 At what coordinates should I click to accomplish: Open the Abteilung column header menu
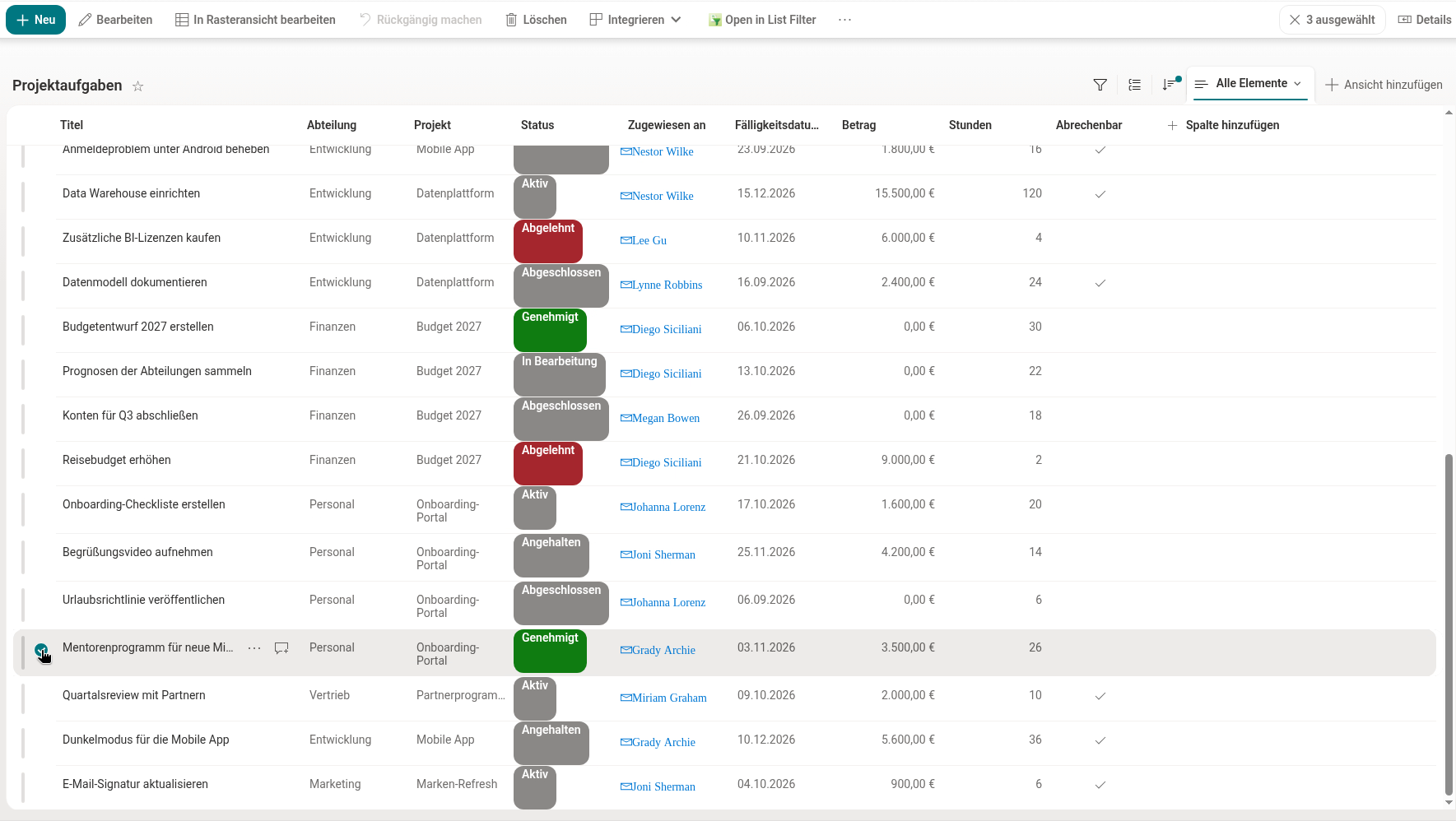click(332, 125)
